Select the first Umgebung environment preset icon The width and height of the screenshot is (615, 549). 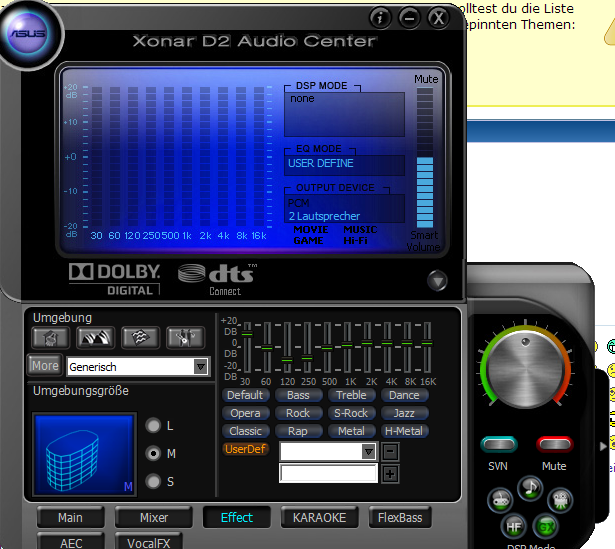[x=51, y=338]
